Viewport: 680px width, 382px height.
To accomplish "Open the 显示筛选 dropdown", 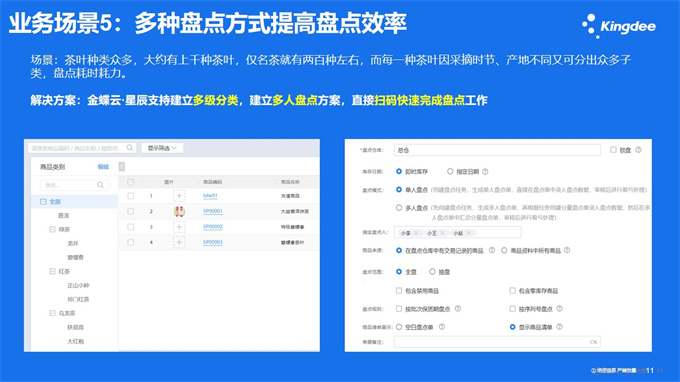I will pyautogui.click(x=162, y=148).
